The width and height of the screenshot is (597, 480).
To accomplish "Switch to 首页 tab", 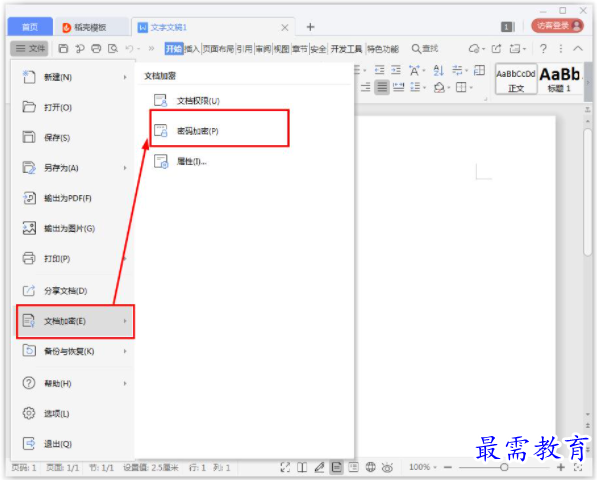I will point(30,27).
